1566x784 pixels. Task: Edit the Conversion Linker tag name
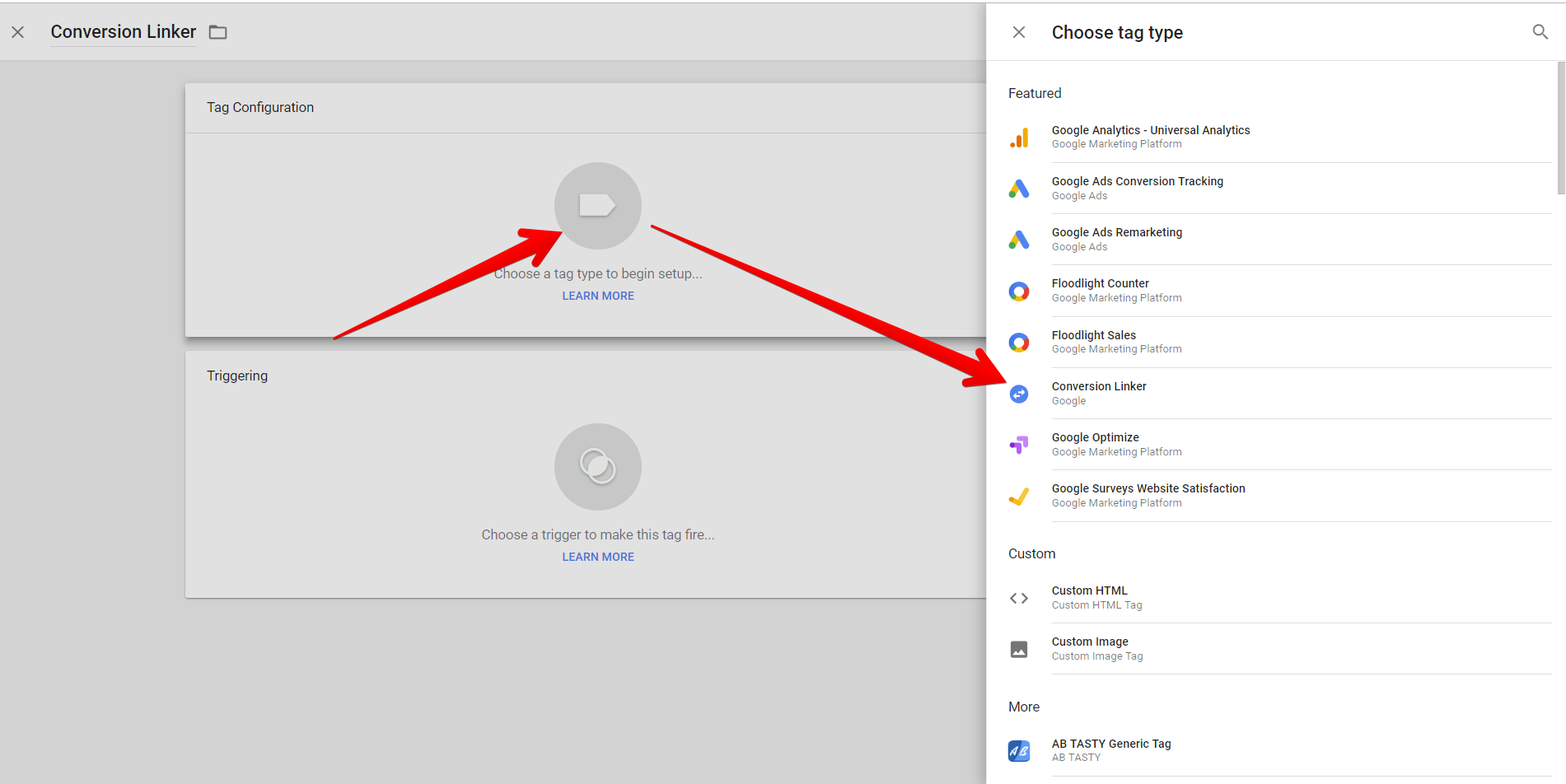(124, 32)
